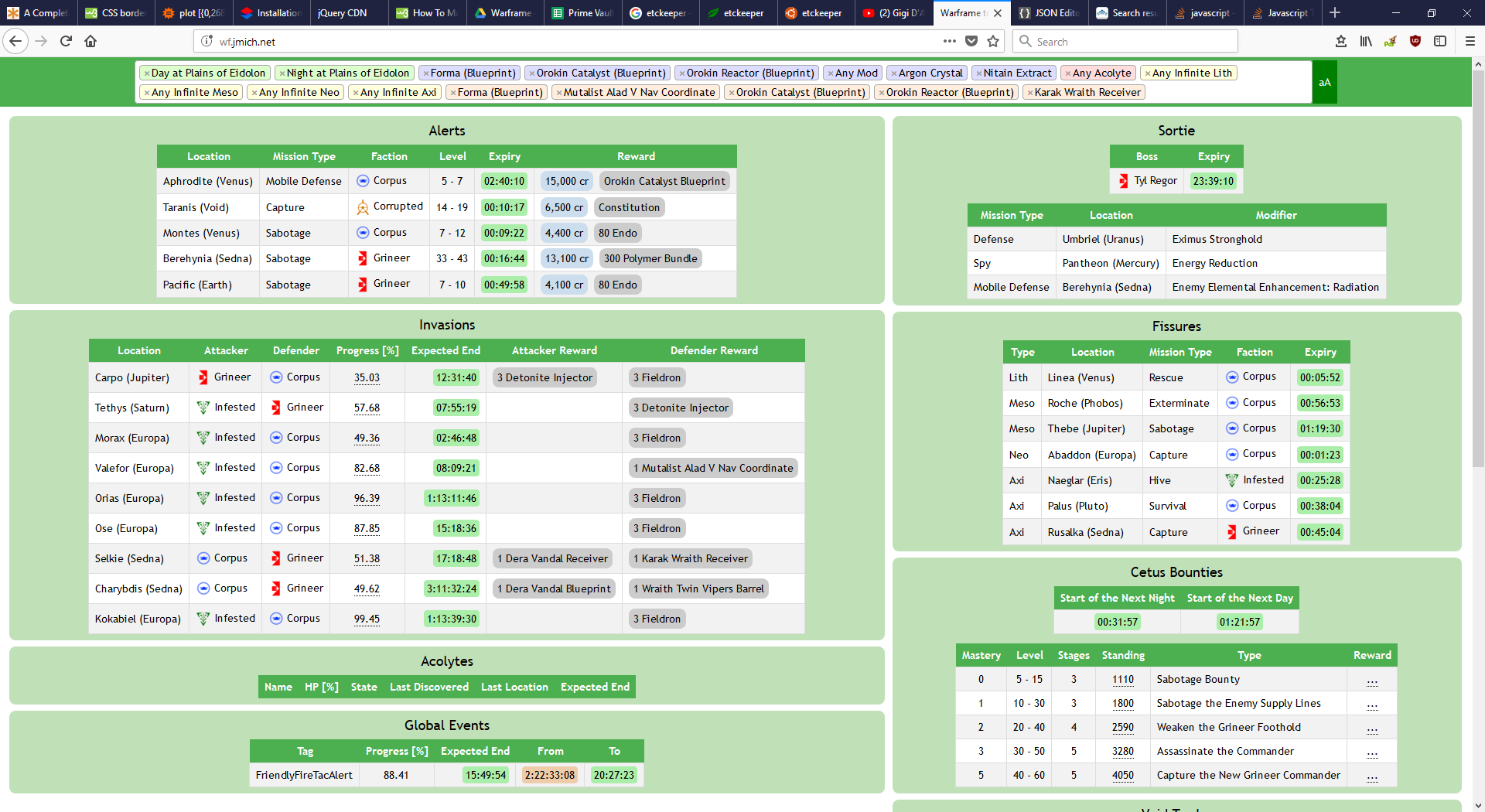Remove the 'Any Mod' filter tag
The height and width of the screenshot is (812, 1485).
(x=830, y=73)
